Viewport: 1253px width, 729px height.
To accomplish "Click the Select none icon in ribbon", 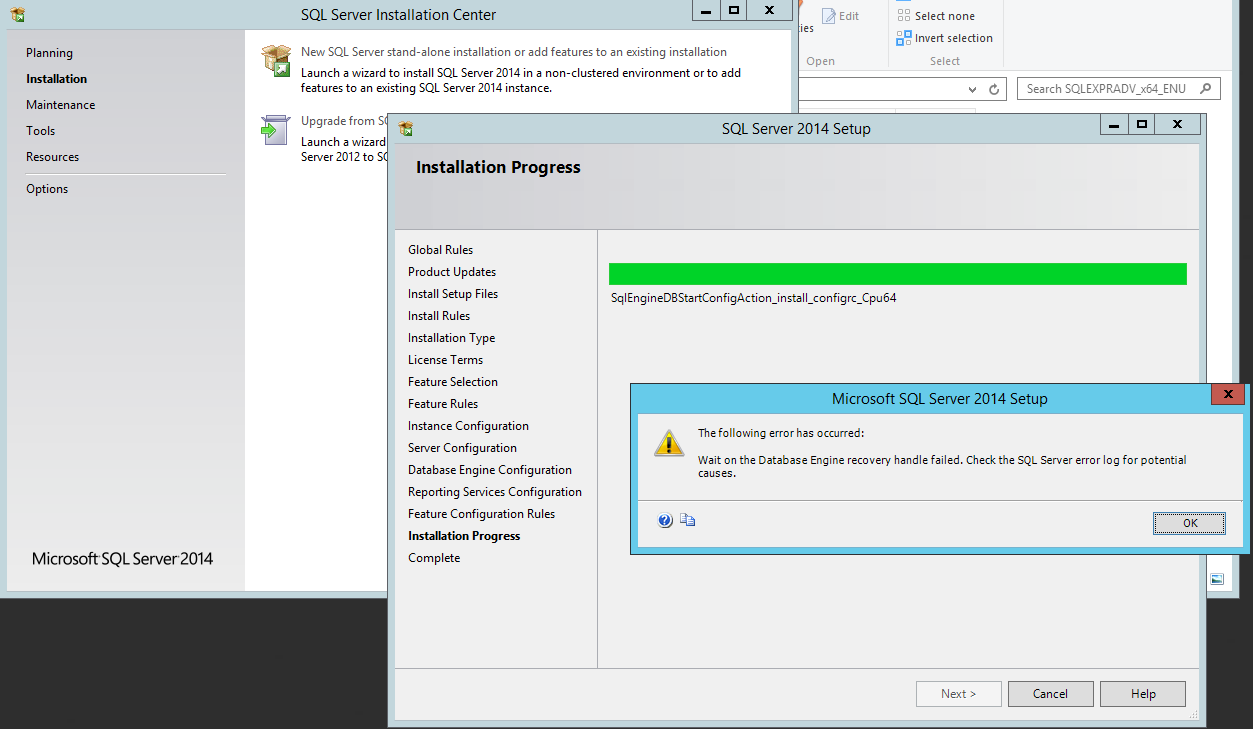I will tap(904, 16).
